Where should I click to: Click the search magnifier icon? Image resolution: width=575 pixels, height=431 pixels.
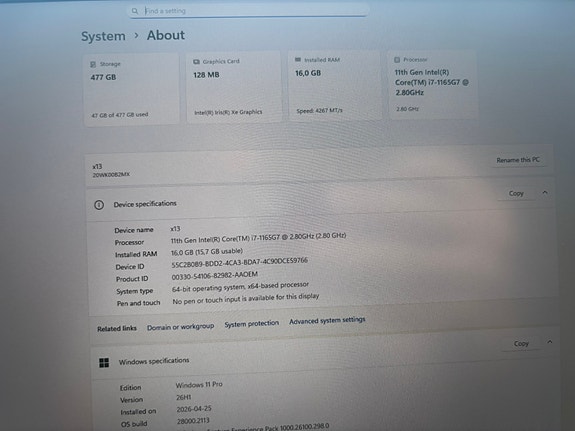click(x=135, y=11)
